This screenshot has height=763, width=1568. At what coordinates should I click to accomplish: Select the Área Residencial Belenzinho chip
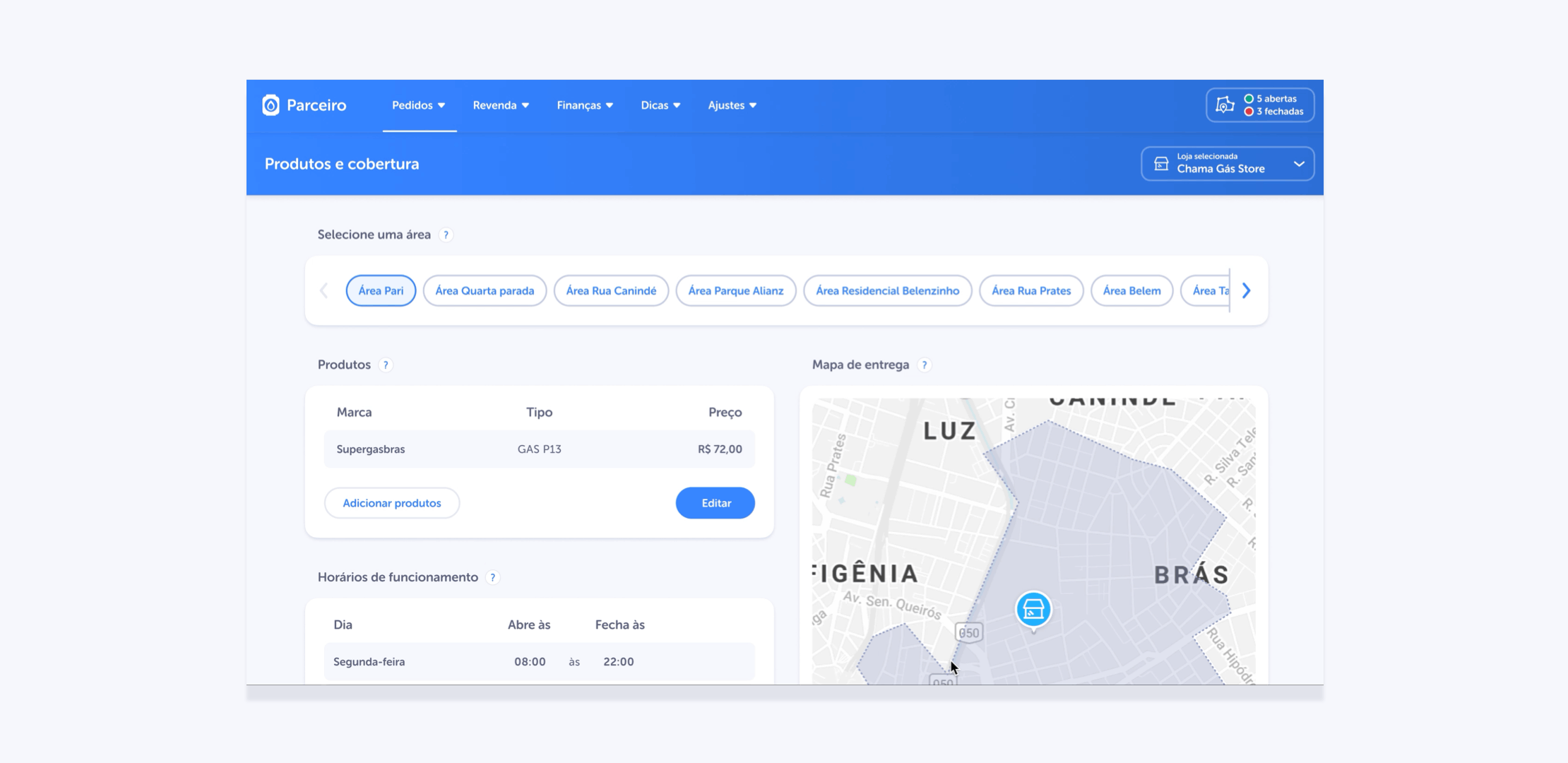[x=887, y=290]
